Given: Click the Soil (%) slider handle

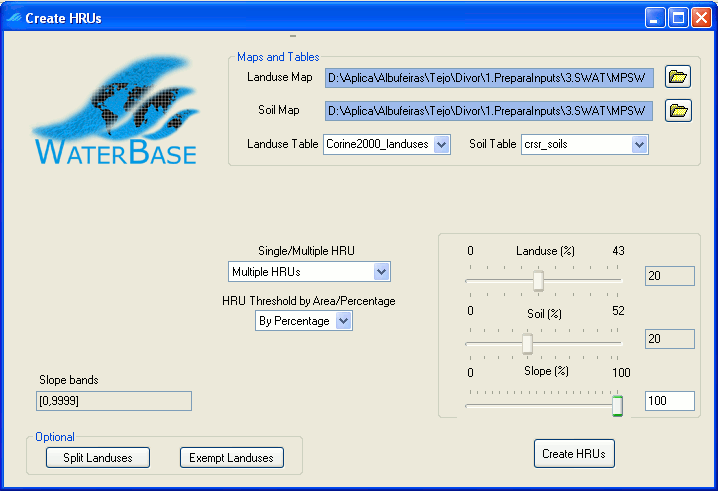Looking at the screenshot, I should (527, 343).
